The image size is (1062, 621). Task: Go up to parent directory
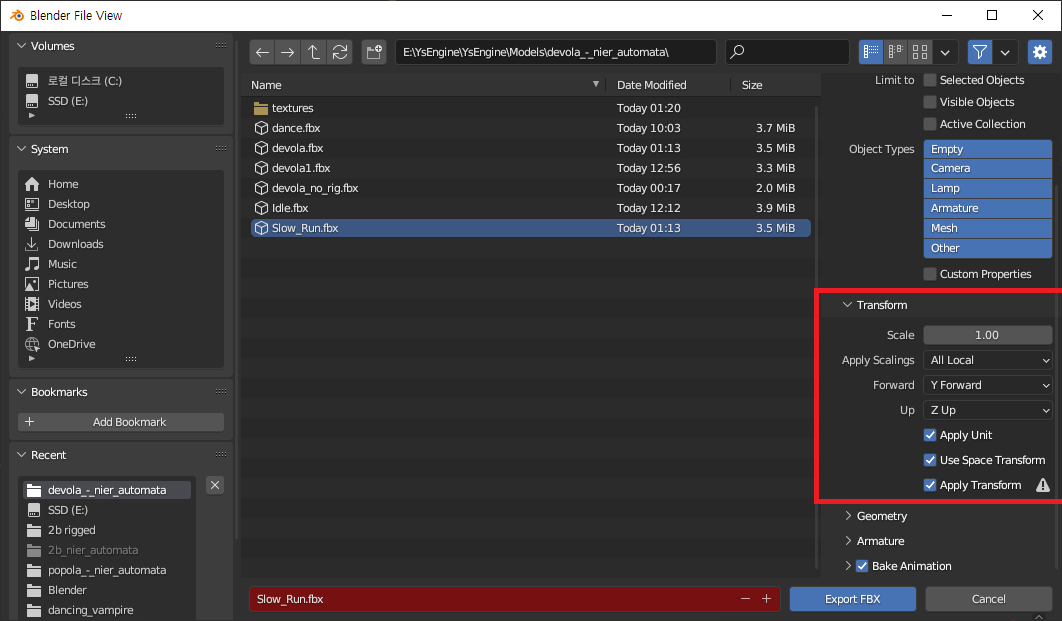314,52
